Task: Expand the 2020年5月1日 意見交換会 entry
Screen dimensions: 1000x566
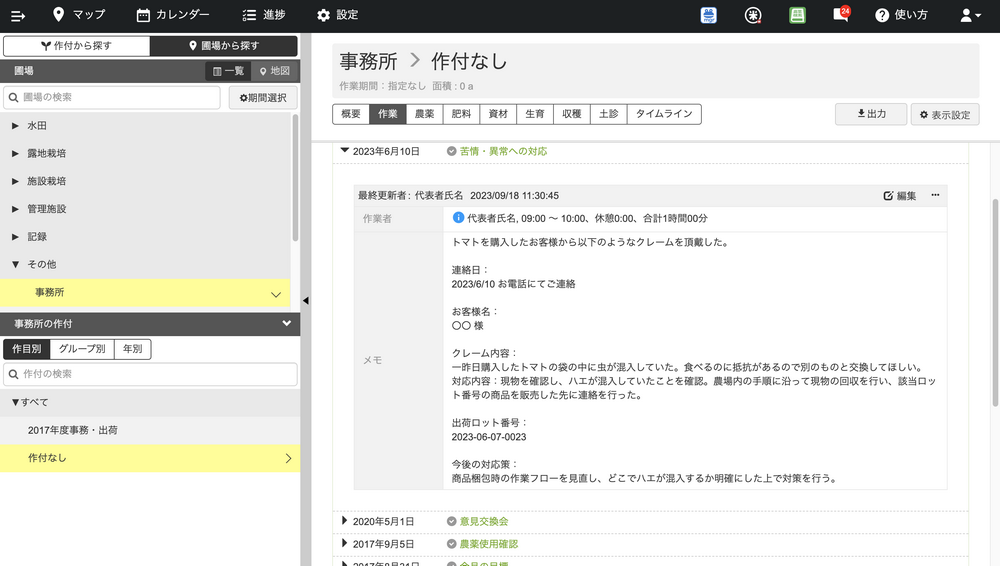Action: (x=345, y=521)
